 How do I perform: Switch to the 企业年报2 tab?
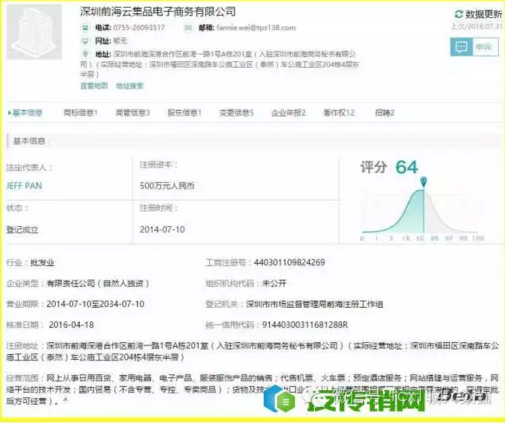[x=288, y=113]
